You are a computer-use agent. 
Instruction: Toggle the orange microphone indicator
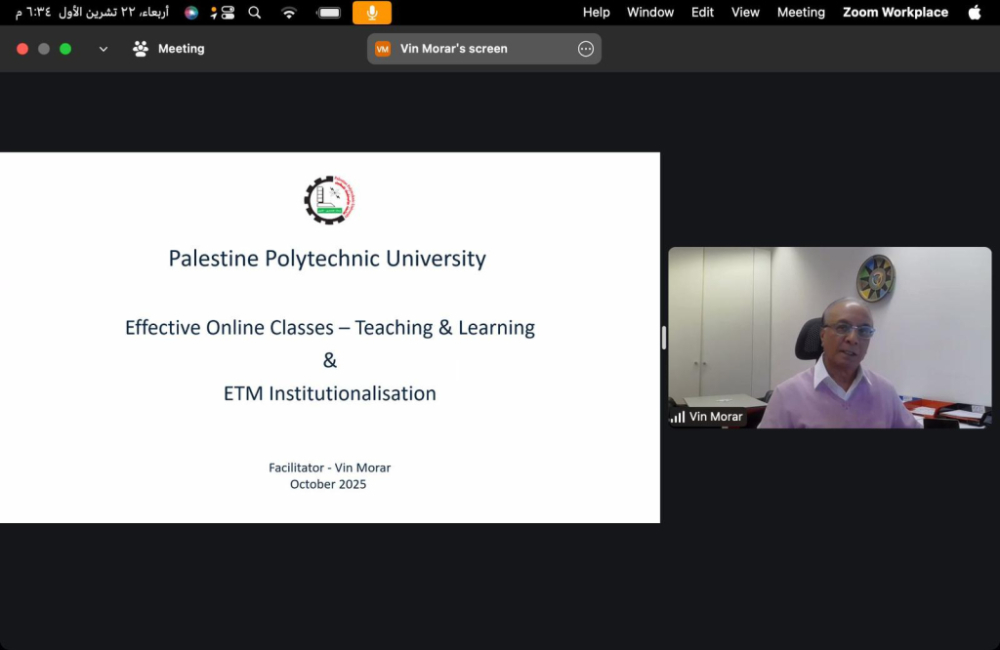pyautogui.click(x=372, y=13)
